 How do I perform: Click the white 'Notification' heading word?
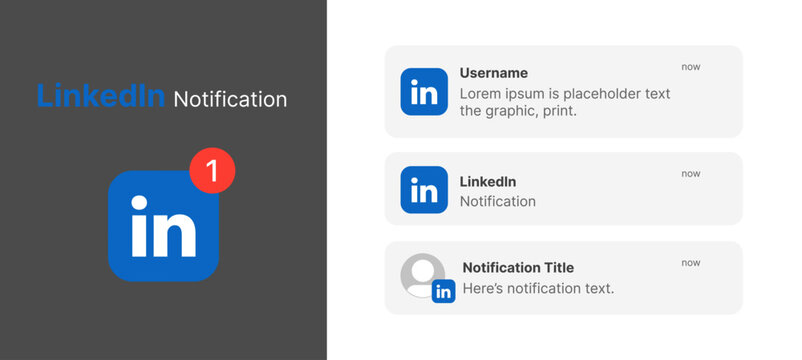pyautogui.click(x=230, y=99)
